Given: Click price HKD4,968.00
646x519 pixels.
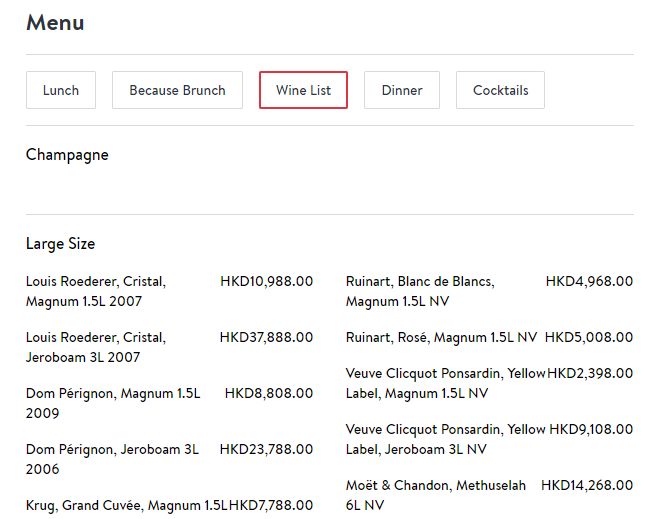Looking at the screenshot, I should click(590, 281).
